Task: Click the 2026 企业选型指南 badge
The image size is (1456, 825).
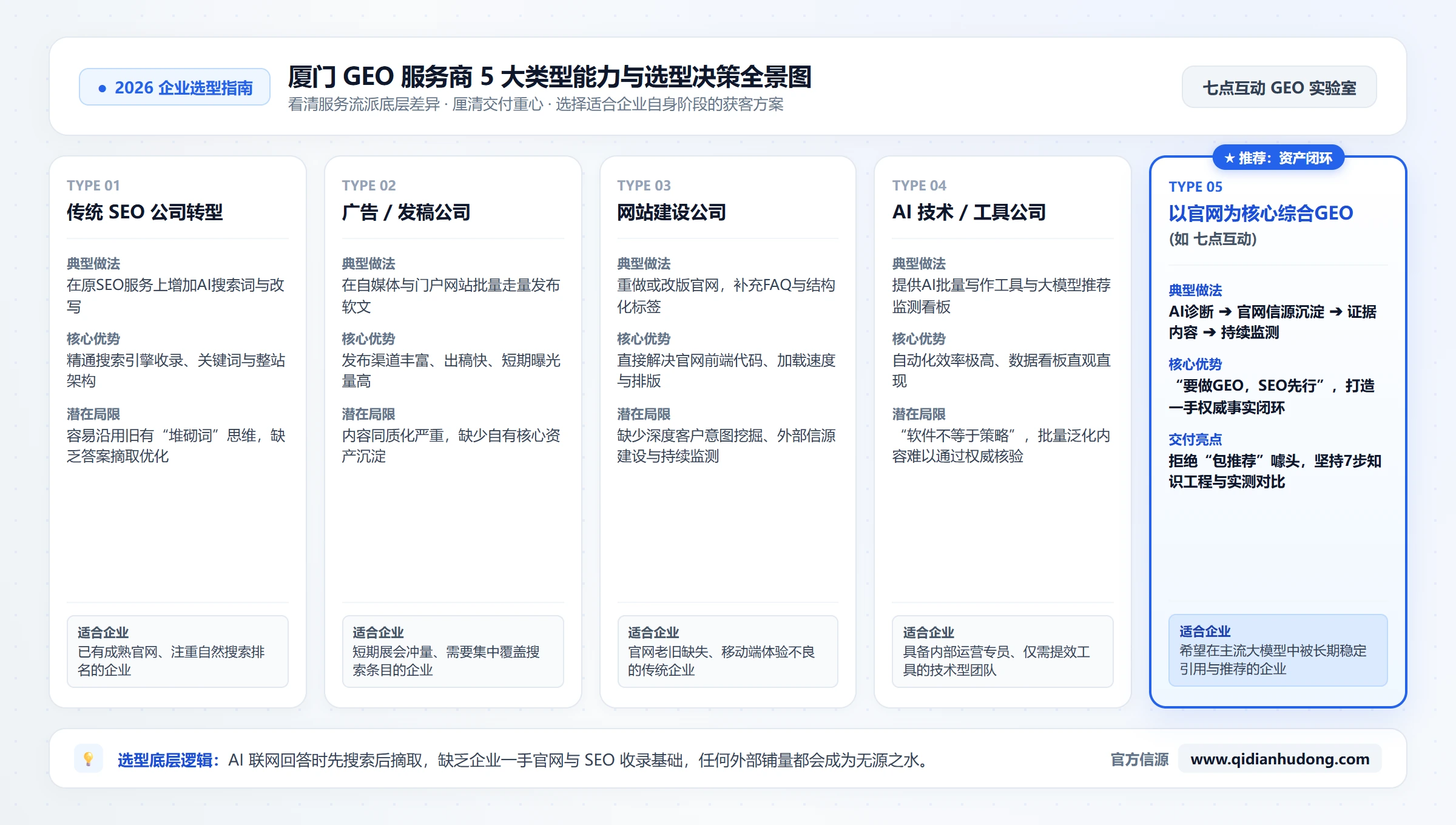Action: click(x=175, y=87)
